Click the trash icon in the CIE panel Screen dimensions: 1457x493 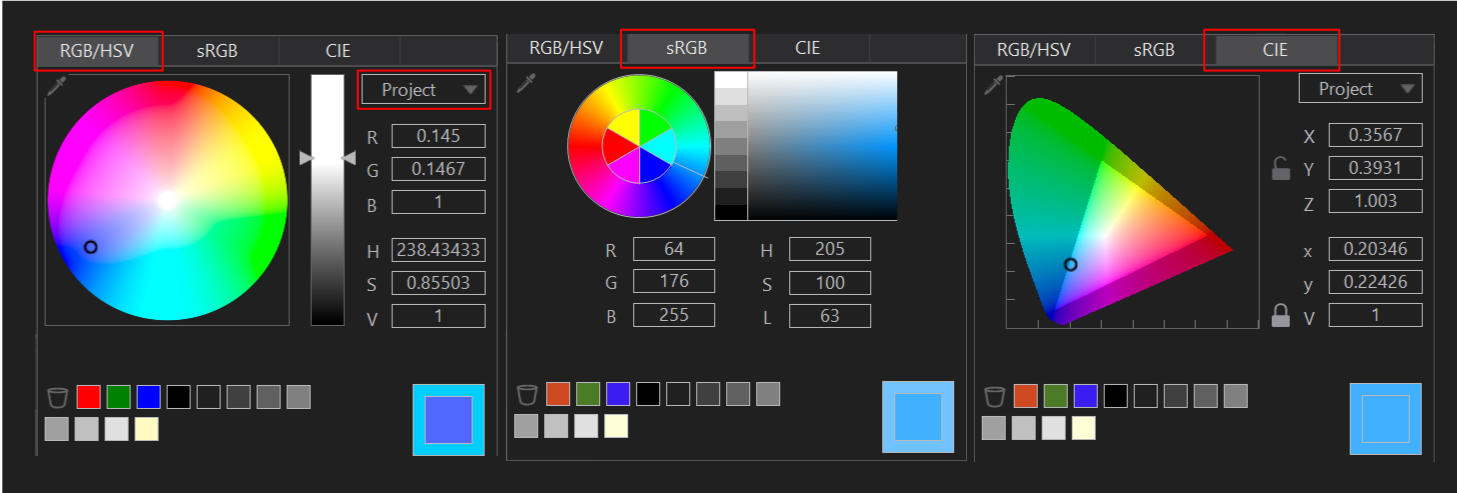pos(994,397)
